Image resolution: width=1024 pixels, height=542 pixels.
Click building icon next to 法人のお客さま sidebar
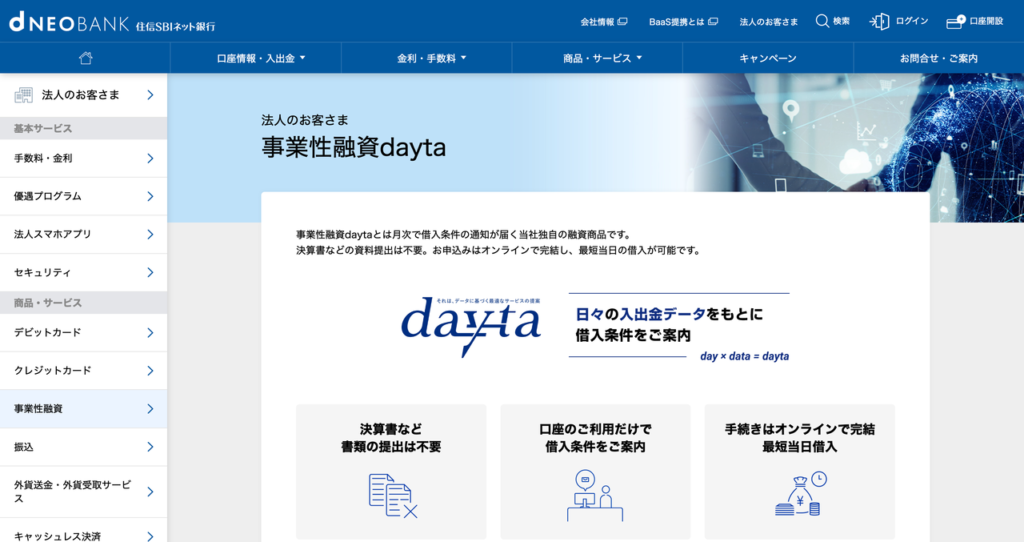tap(24, 95)
